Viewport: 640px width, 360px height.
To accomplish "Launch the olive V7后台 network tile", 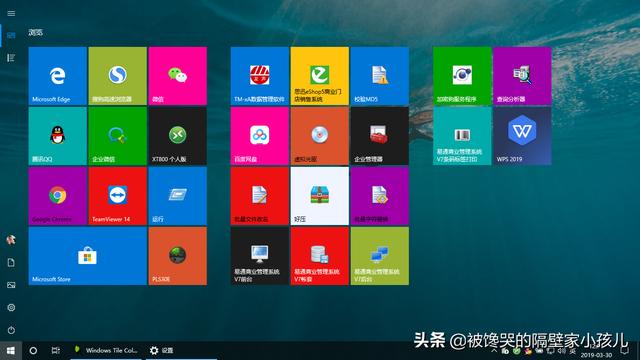I will [x=380, y=256].
